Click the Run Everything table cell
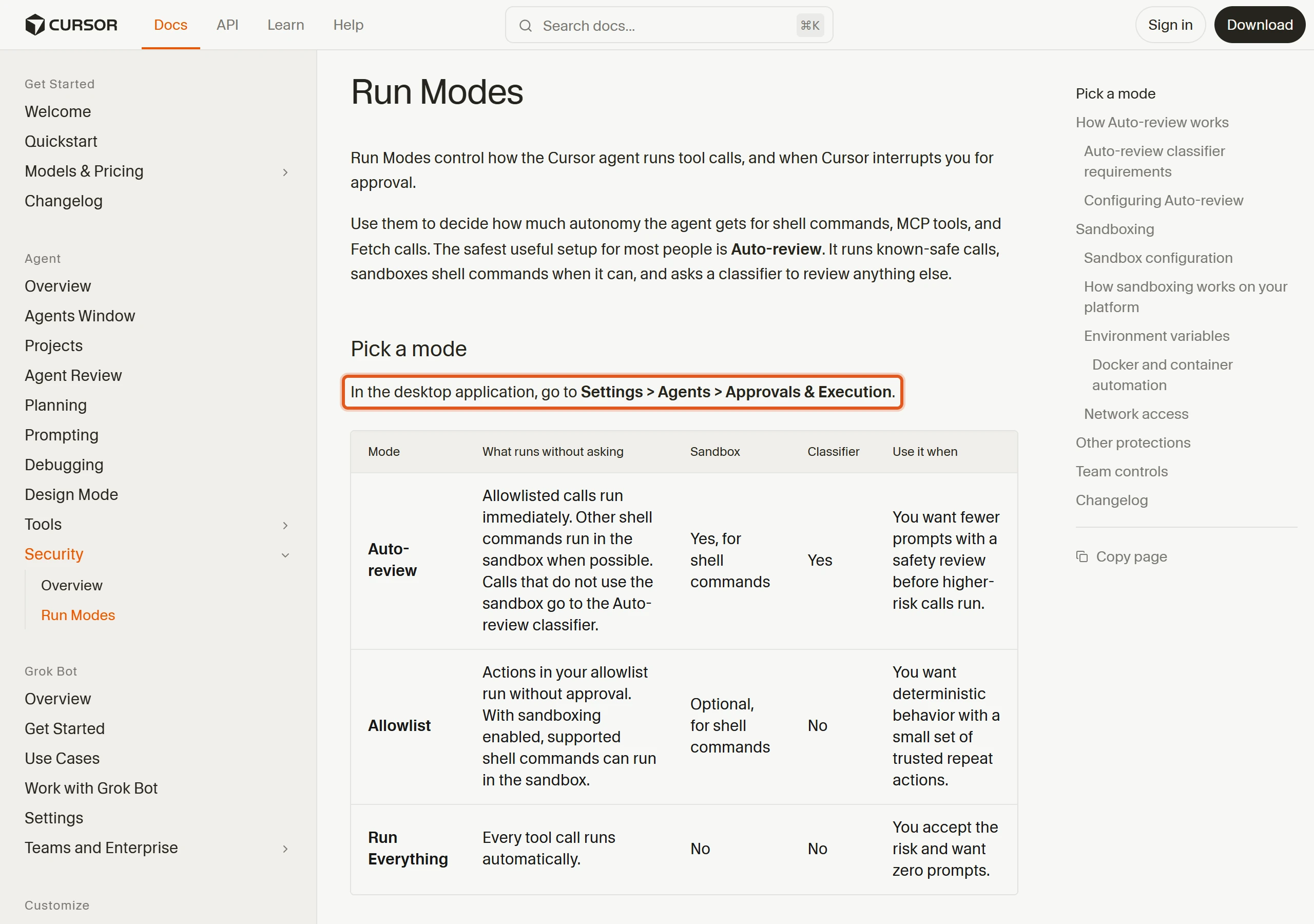Screen dimensions: 1314x924 point(408,849)
